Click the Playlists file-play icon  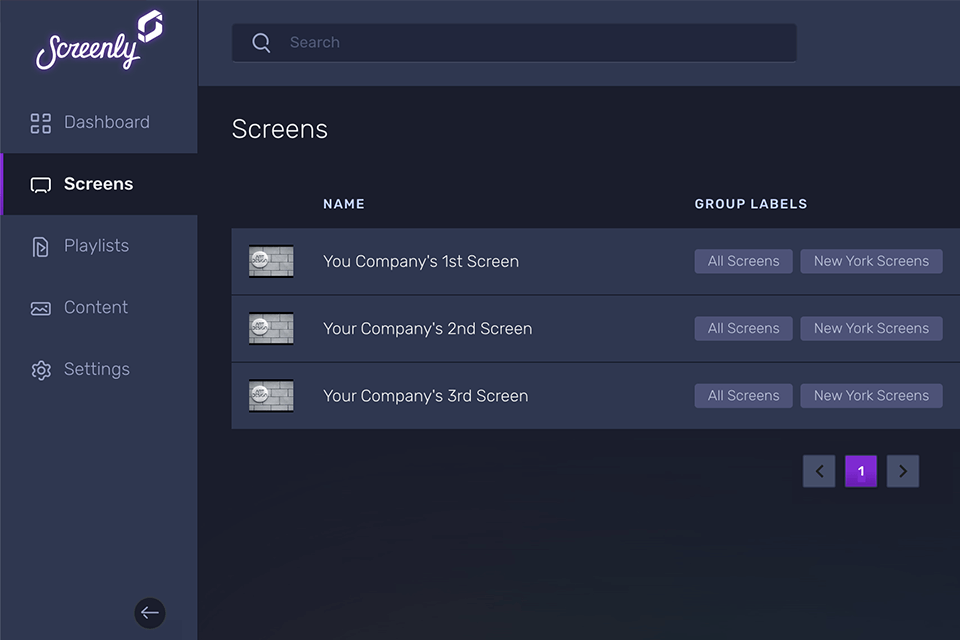(40, 247)
